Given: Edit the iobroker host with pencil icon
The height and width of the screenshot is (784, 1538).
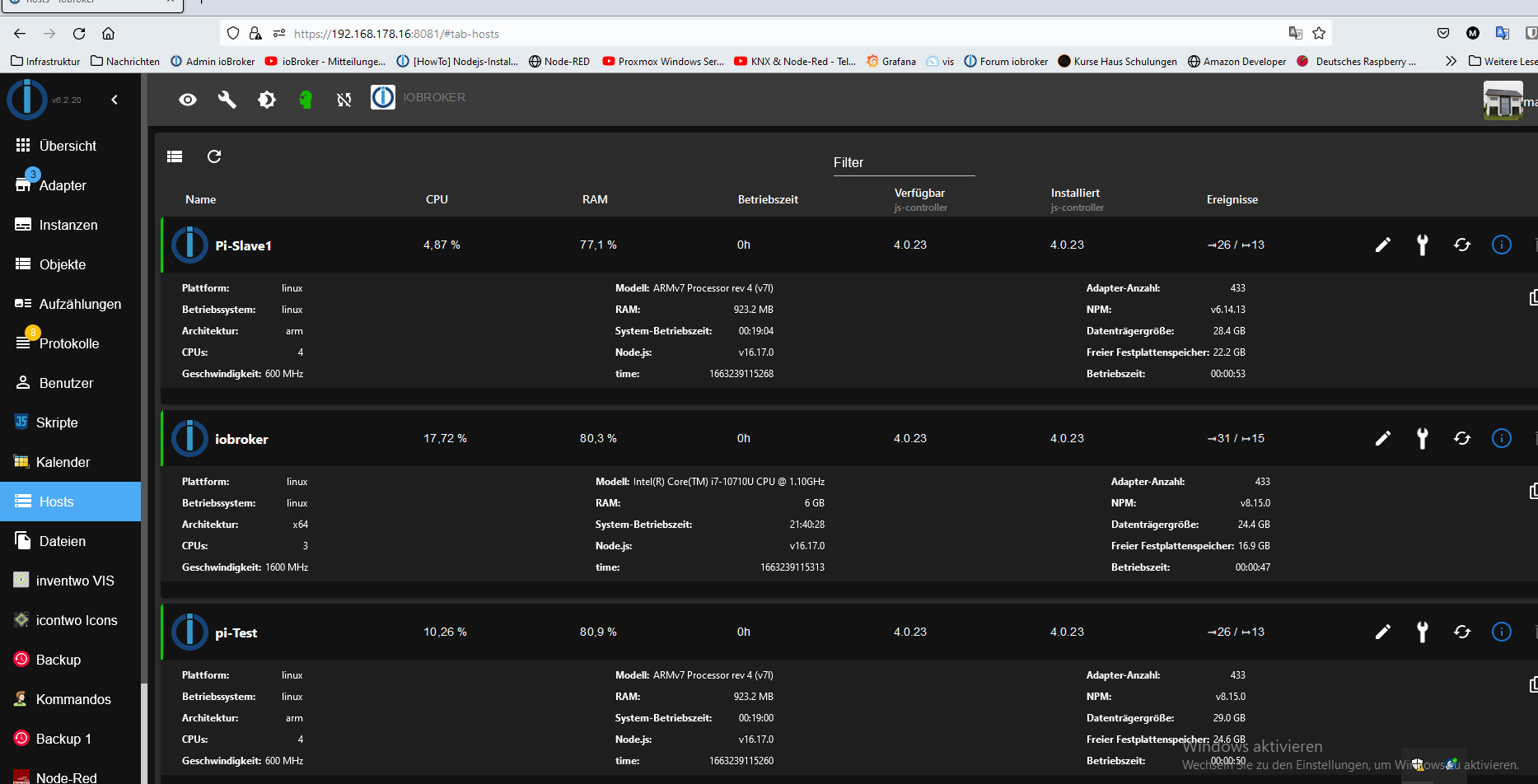Looking at the screenshot, I should point(1383,438).
